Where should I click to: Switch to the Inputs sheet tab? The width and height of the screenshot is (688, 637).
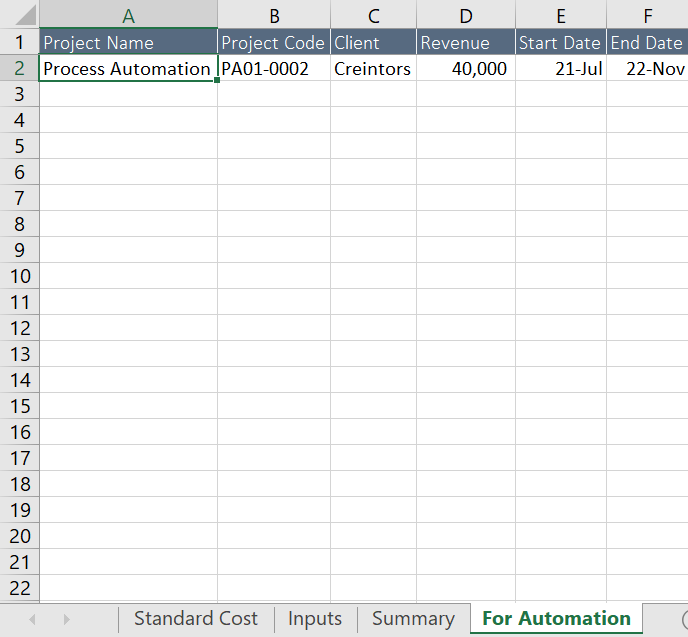click(x=315, y=619)
